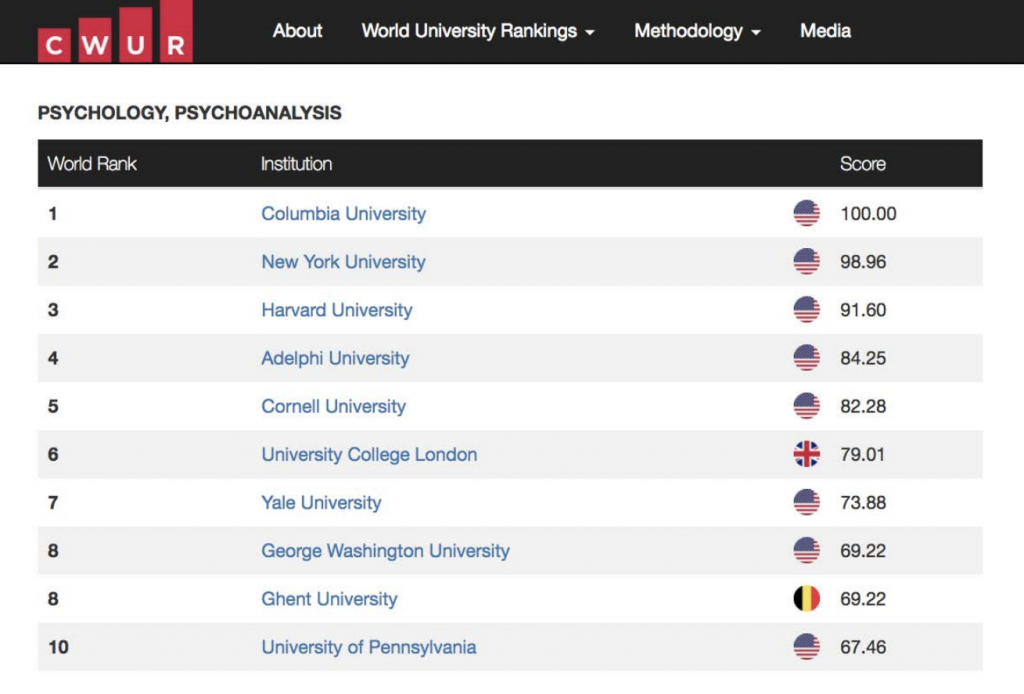Click world rank 1 cell
The image size is (1024, 694).
tap(52, 213)
